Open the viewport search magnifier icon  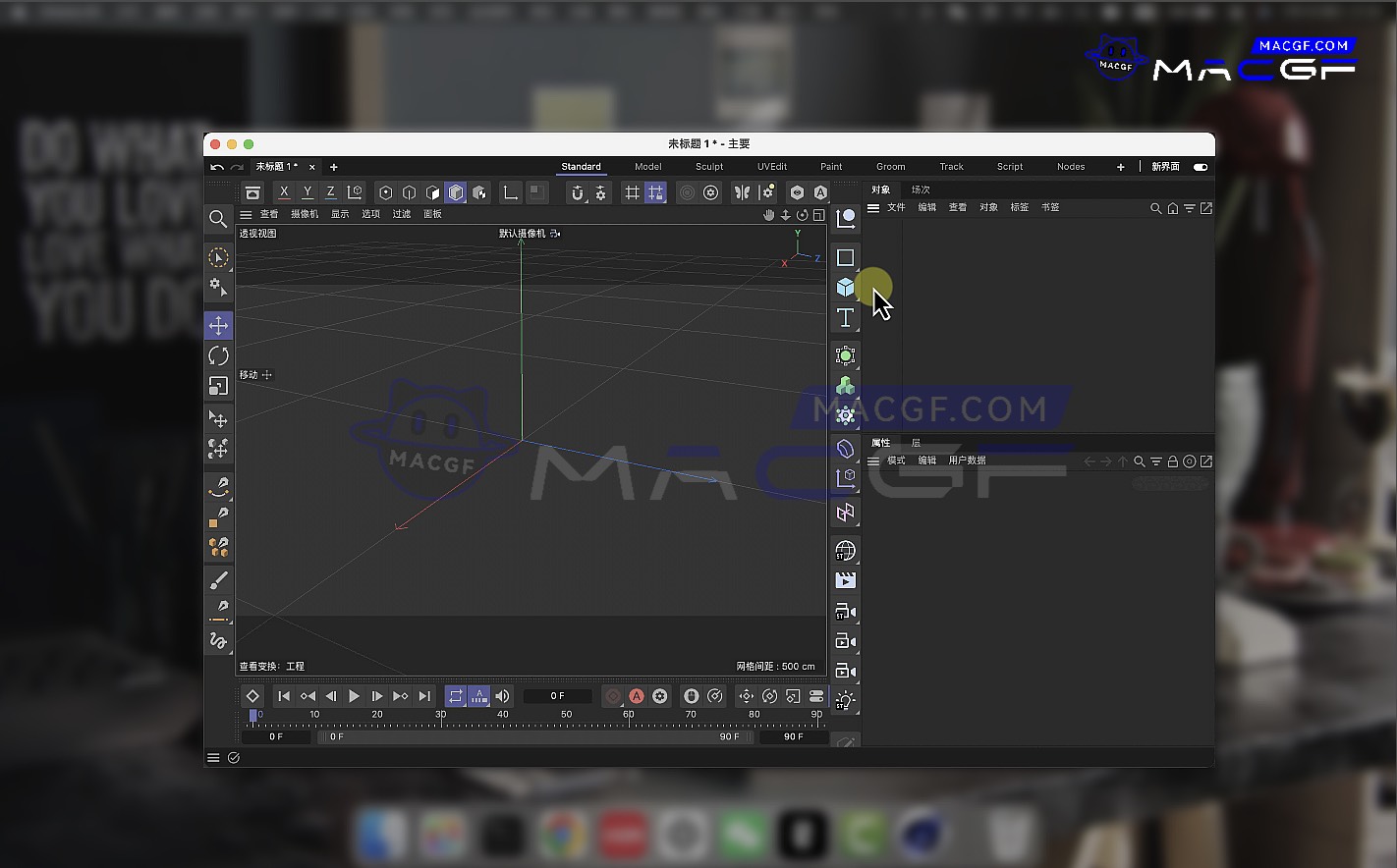pos(218,219)
